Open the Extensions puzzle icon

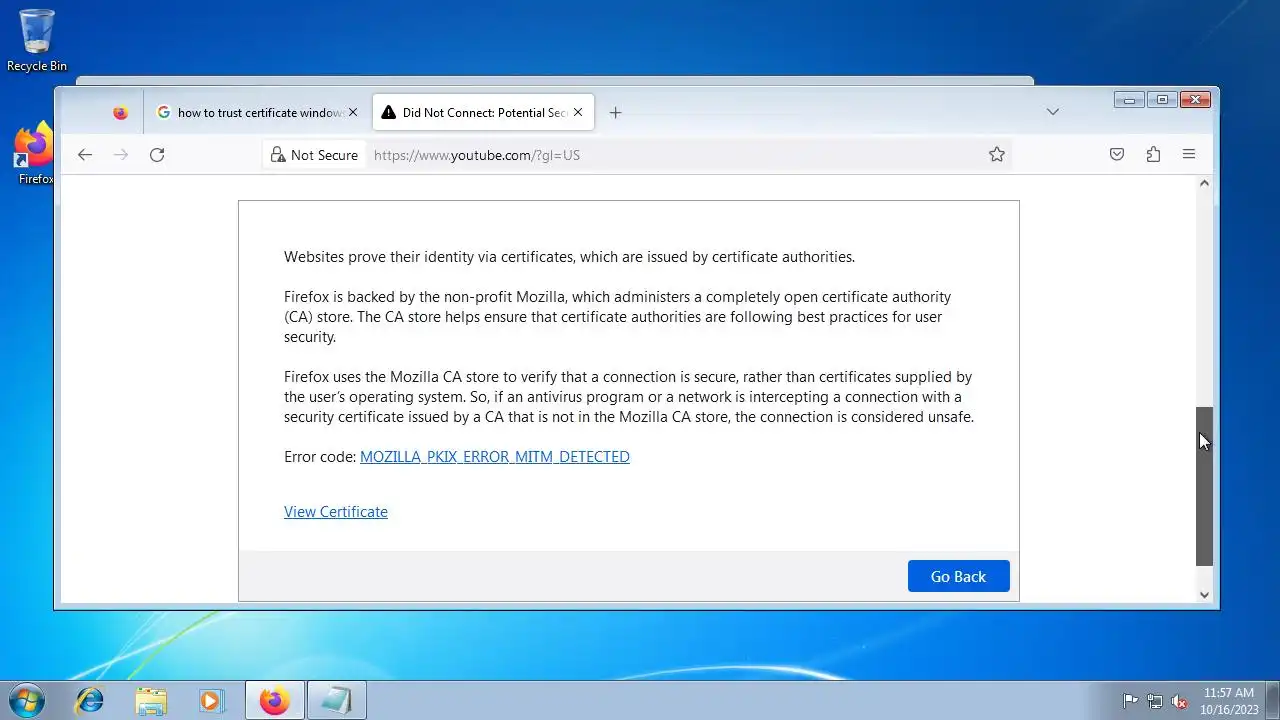[x=1153, y=155]
